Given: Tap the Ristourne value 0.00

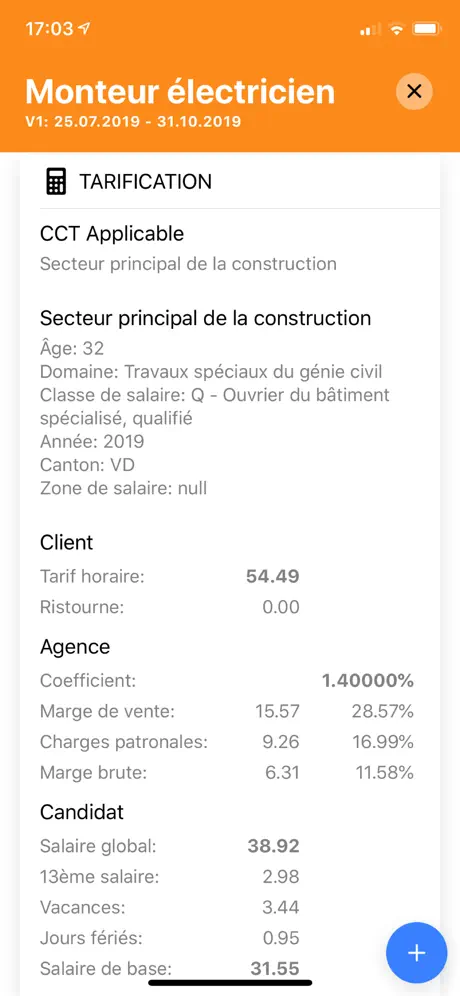Looking at the screenshot, I should tap(281, 607).
